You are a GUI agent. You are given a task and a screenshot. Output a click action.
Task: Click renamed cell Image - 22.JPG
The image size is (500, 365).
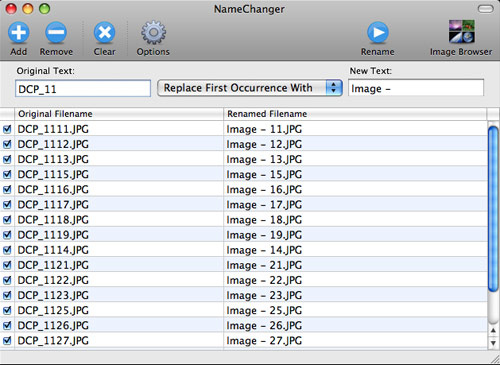point(264,280)
